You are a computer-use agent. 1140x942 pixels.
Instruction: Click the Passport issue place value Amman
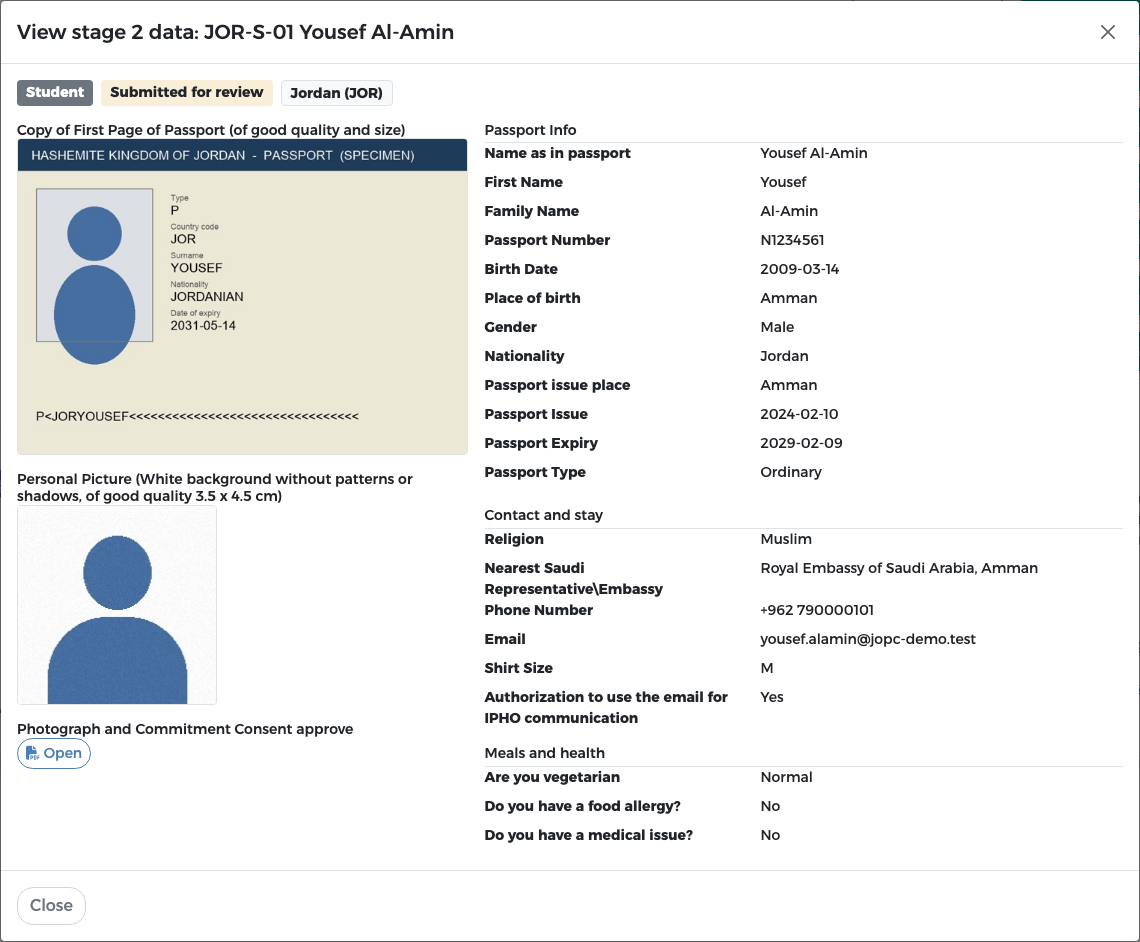point(789,385)
